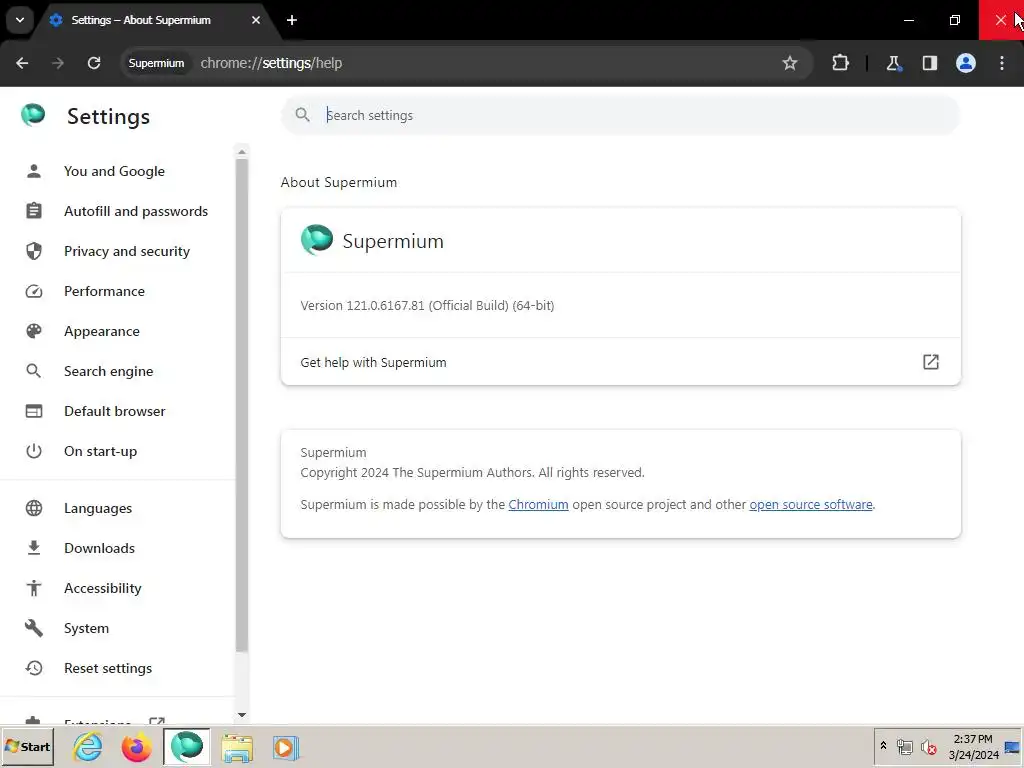This screenshot has width=1024, height=768.
Task: Open Windows Explorer folder in taskbar
Action: (x=236, y=747)
